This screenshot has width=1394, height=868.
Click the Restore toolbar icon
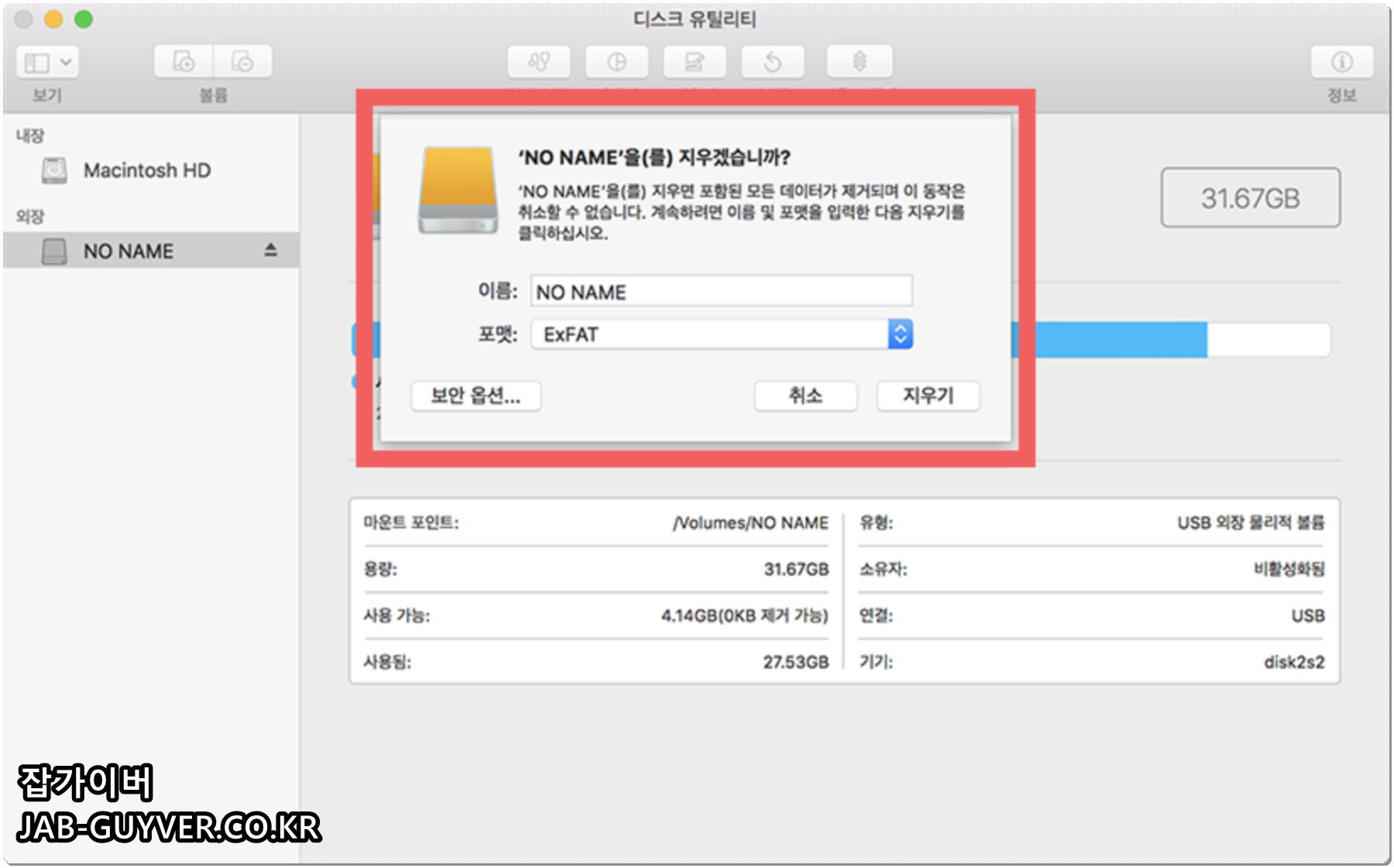772,62
